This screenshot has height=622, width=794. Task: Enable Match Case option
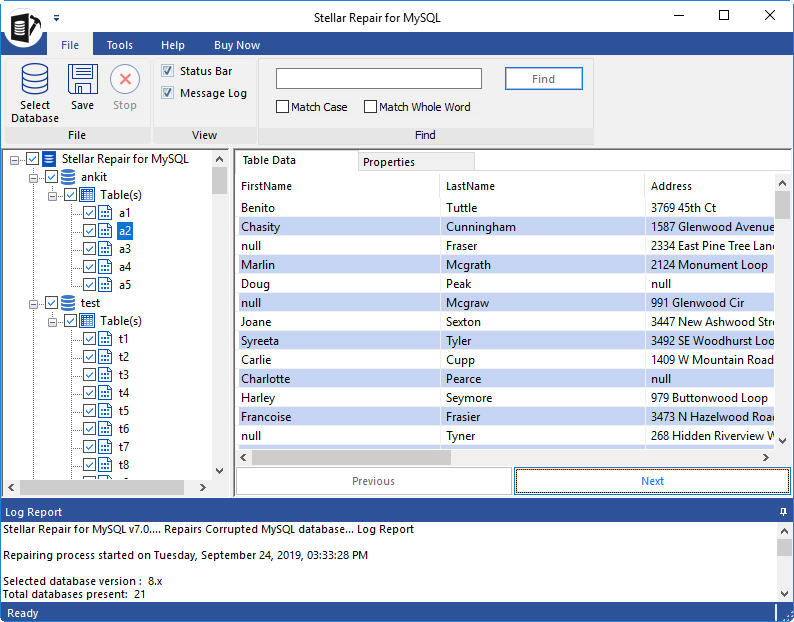[283, 107]
